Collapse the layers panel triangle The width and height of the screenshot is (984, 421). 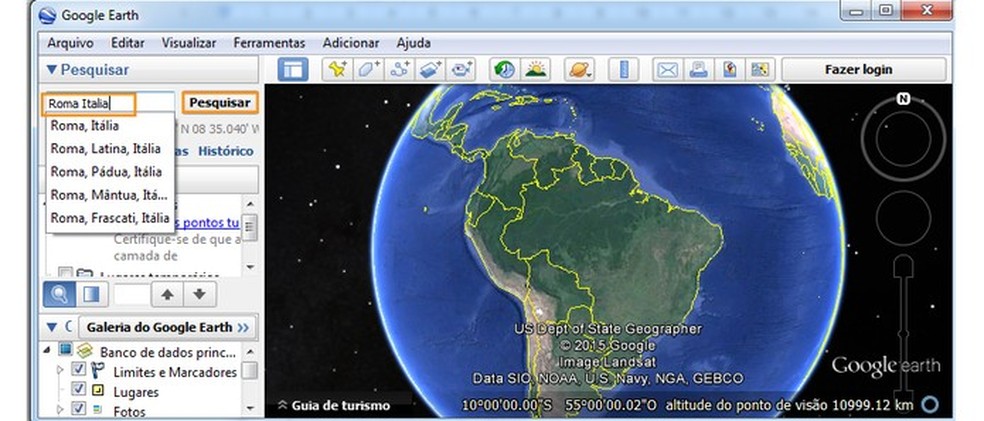click(51, 327)
